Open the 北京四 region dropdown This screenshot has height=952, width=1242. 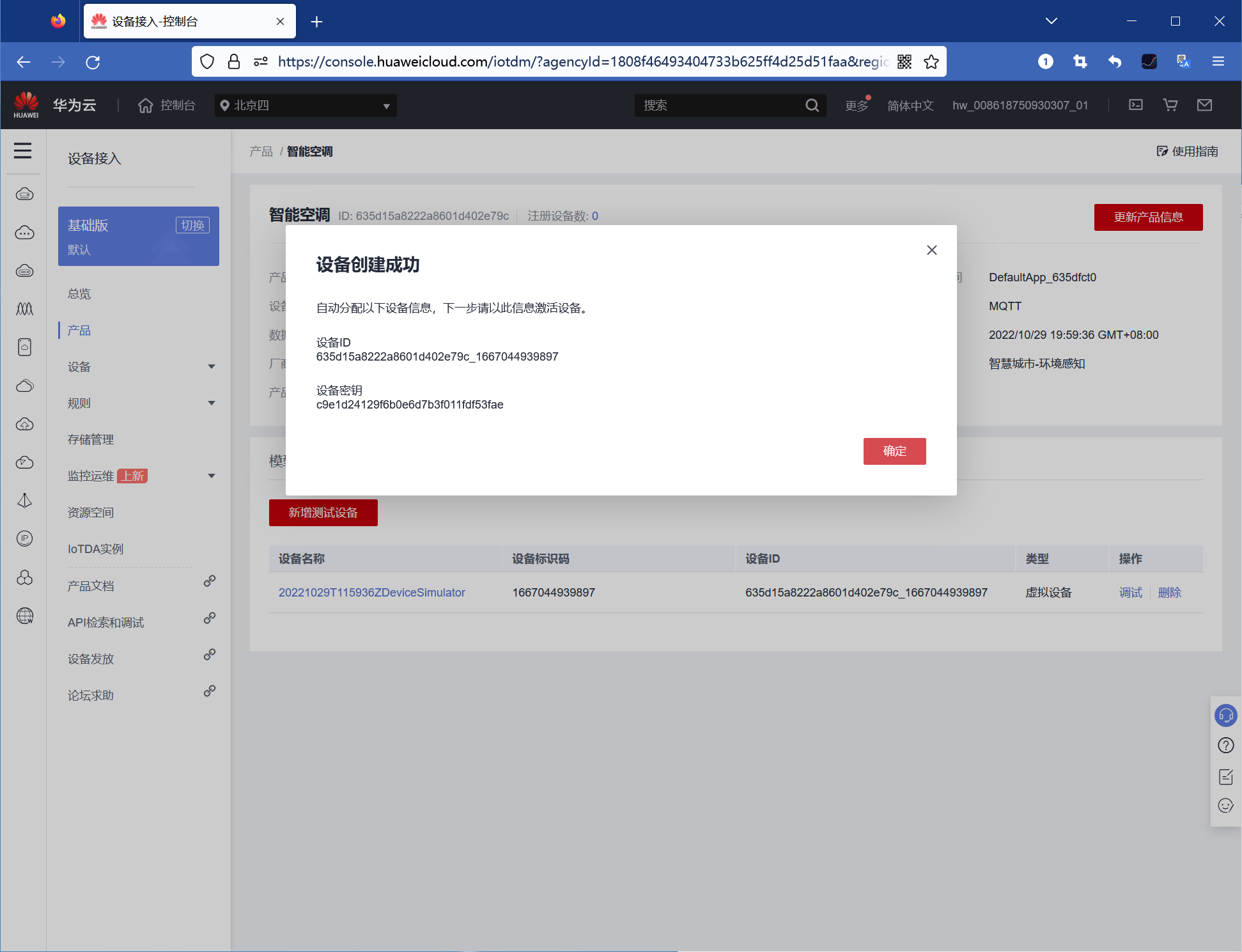pos(306,105)
